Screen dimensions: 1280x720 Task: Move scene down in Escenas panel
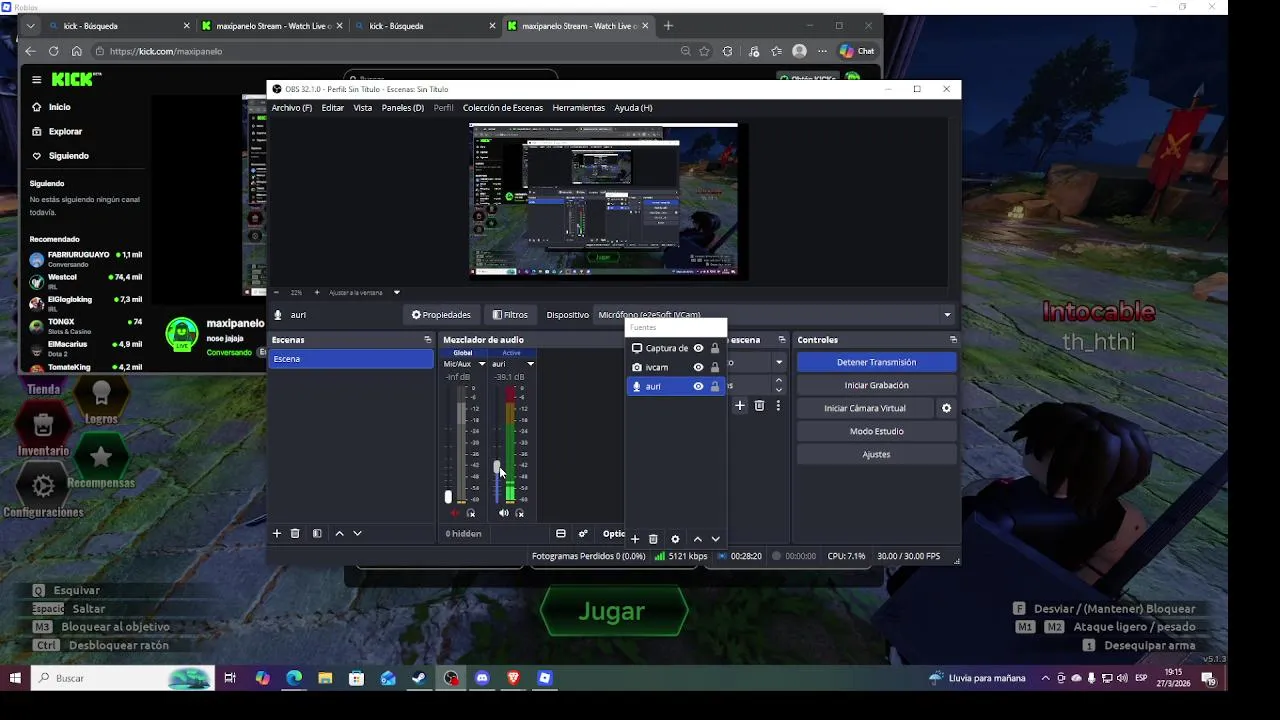[357, 533]
